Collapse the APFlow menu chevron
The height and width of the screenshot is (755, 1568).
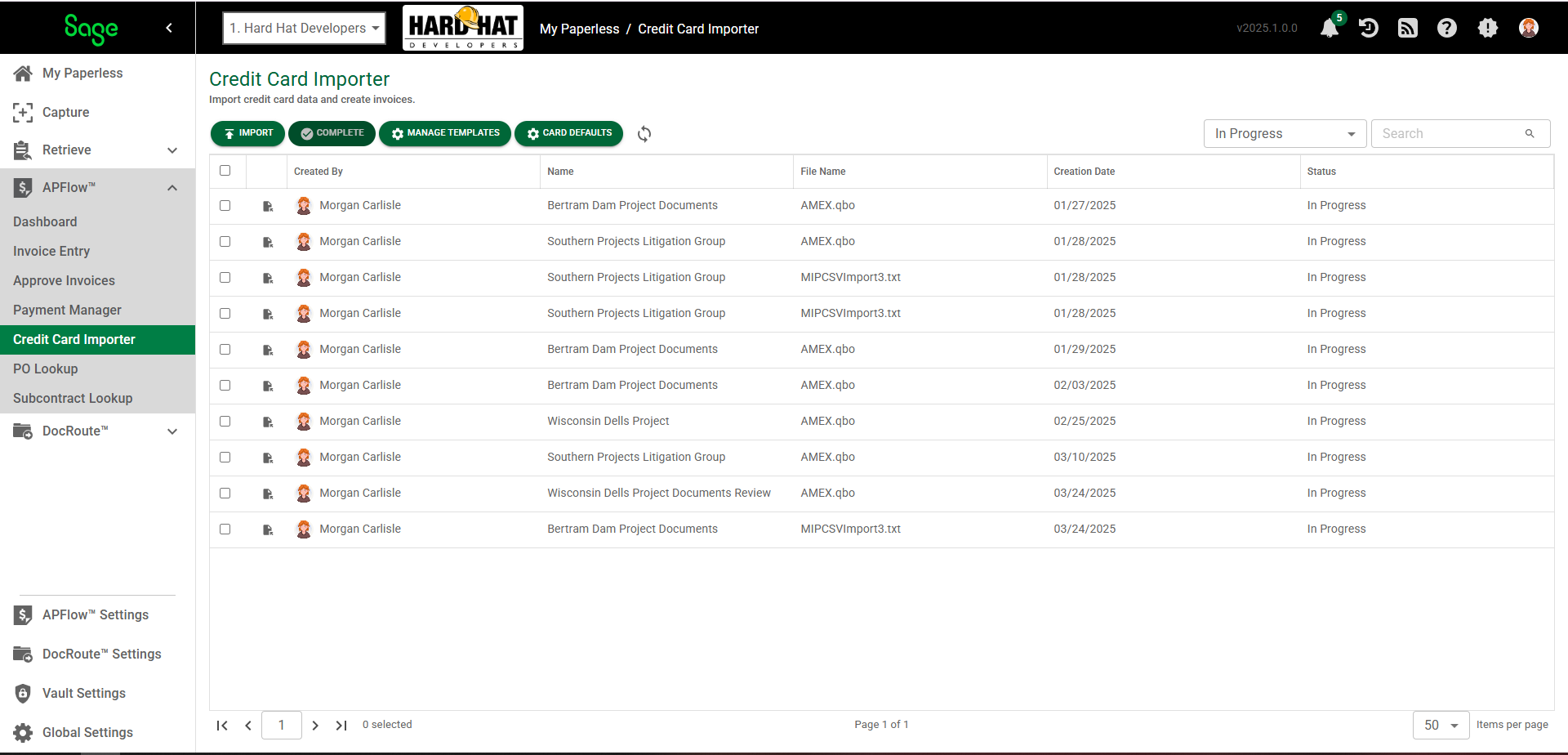(x=172, y=188)
